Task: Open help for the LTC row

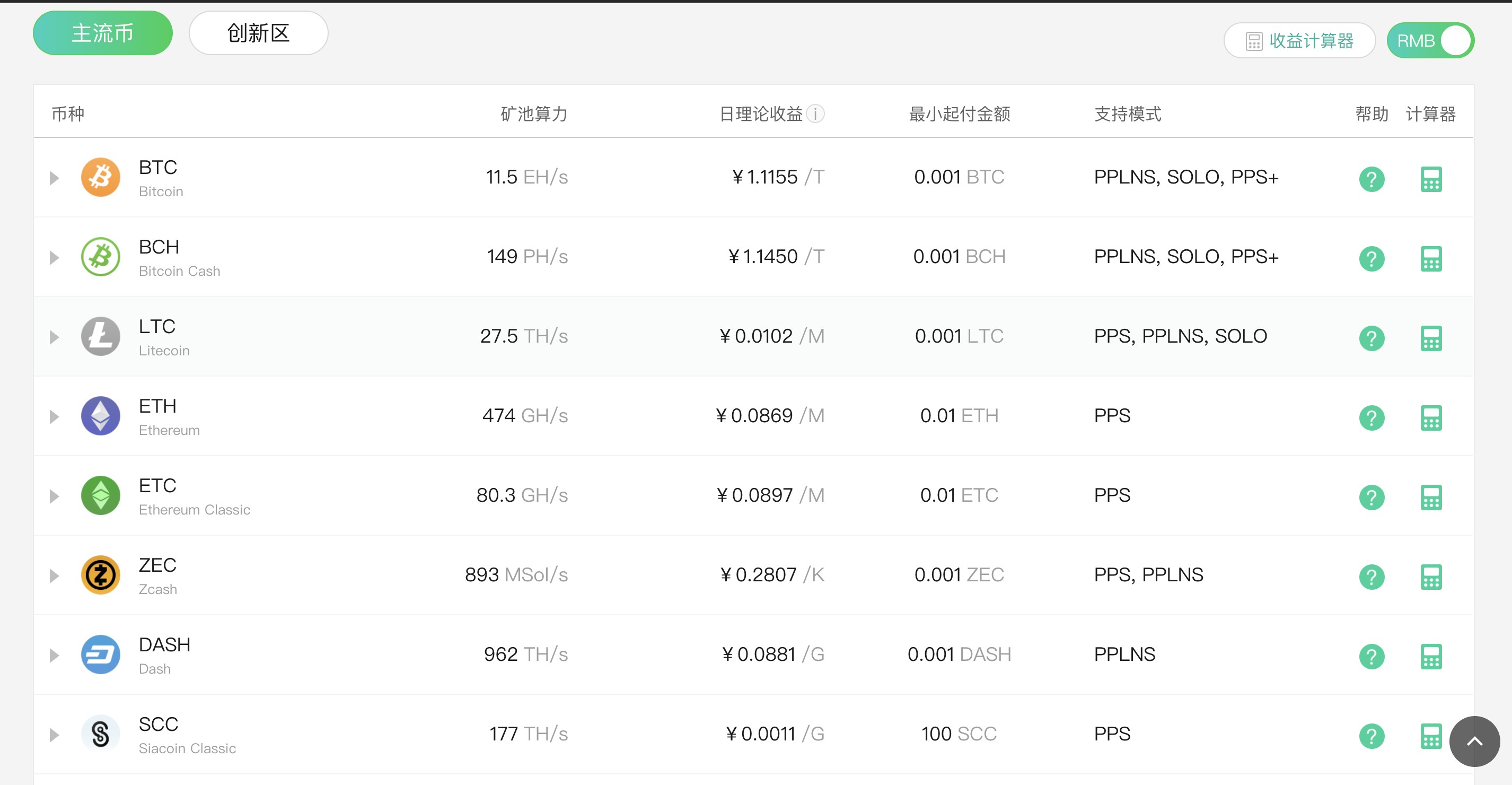Action: [1371, 338]
